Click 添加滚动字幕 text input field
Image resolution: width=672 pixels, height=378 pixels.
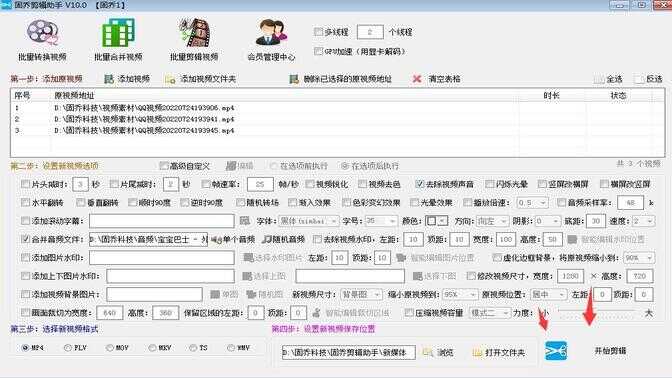(x=162, y=221)
